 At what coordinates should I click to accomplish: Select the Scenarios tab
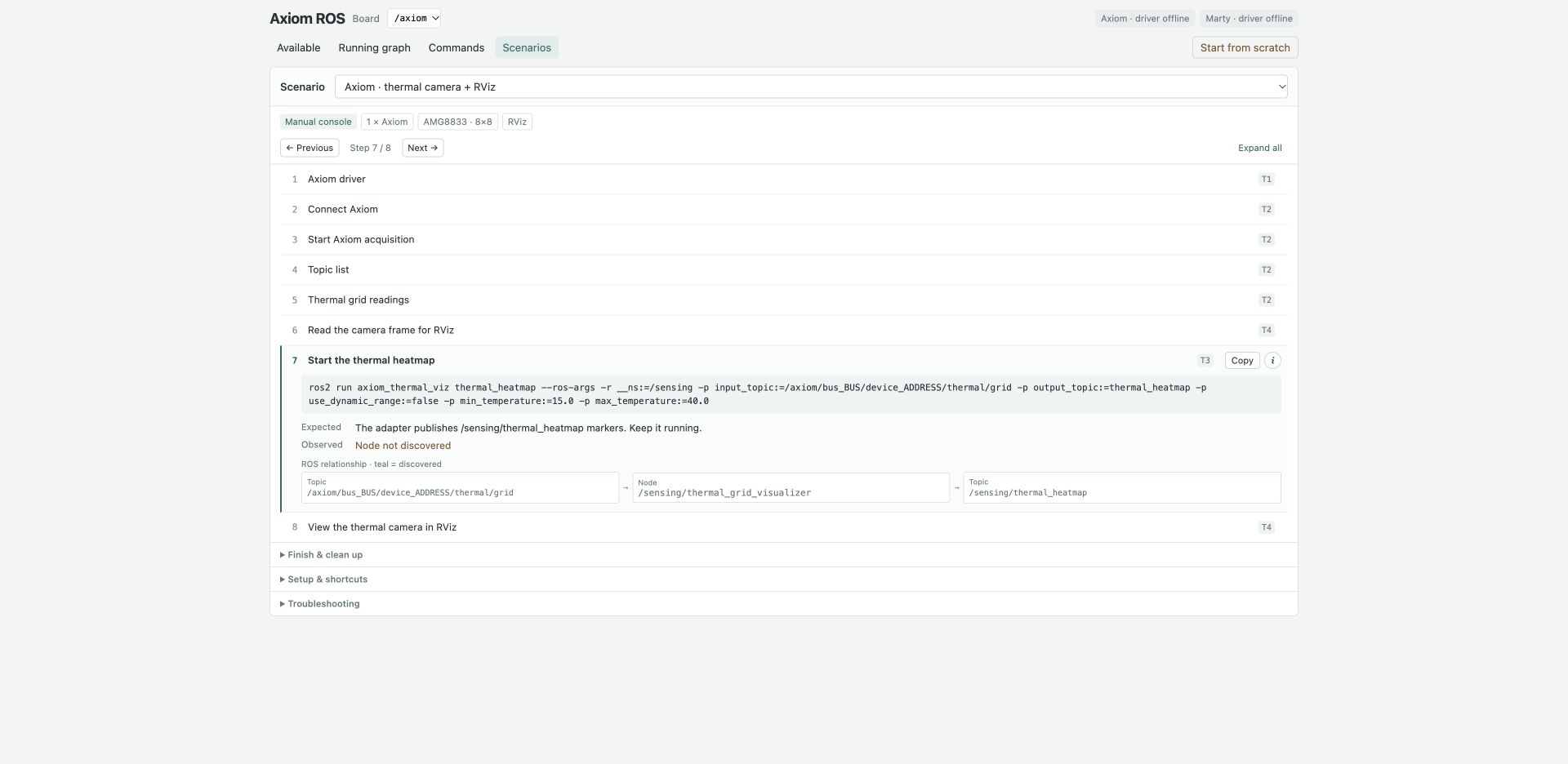(527, 47)
